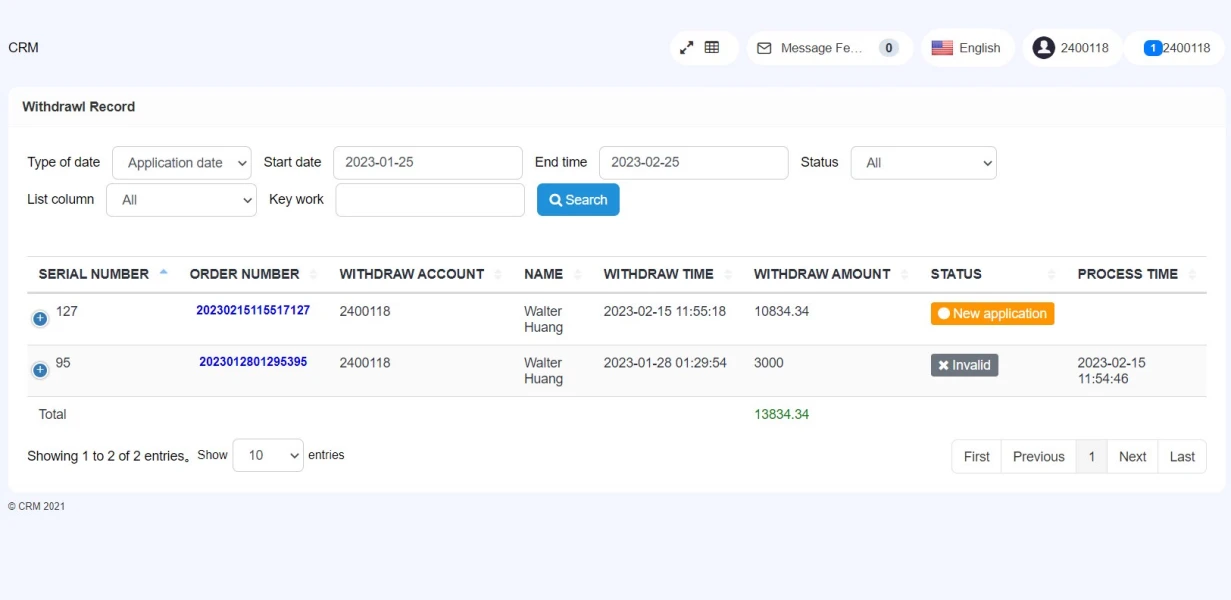Open the List column dropdown
Image resolution: width=1231 pixels, height=600 pixels.
point(182,200)
